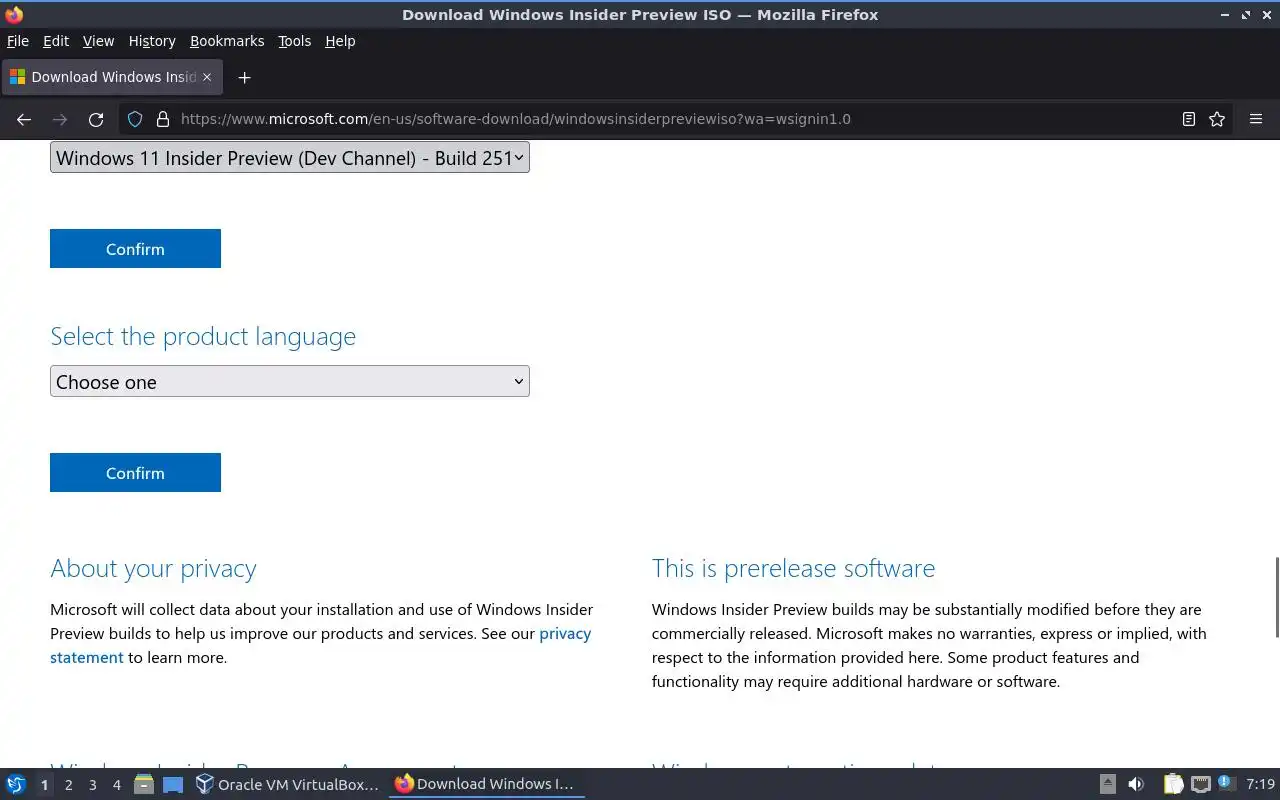The width and height of the screenshot is (1280, 800).
Task: Go back to the previous page
Action: [24, 119]
